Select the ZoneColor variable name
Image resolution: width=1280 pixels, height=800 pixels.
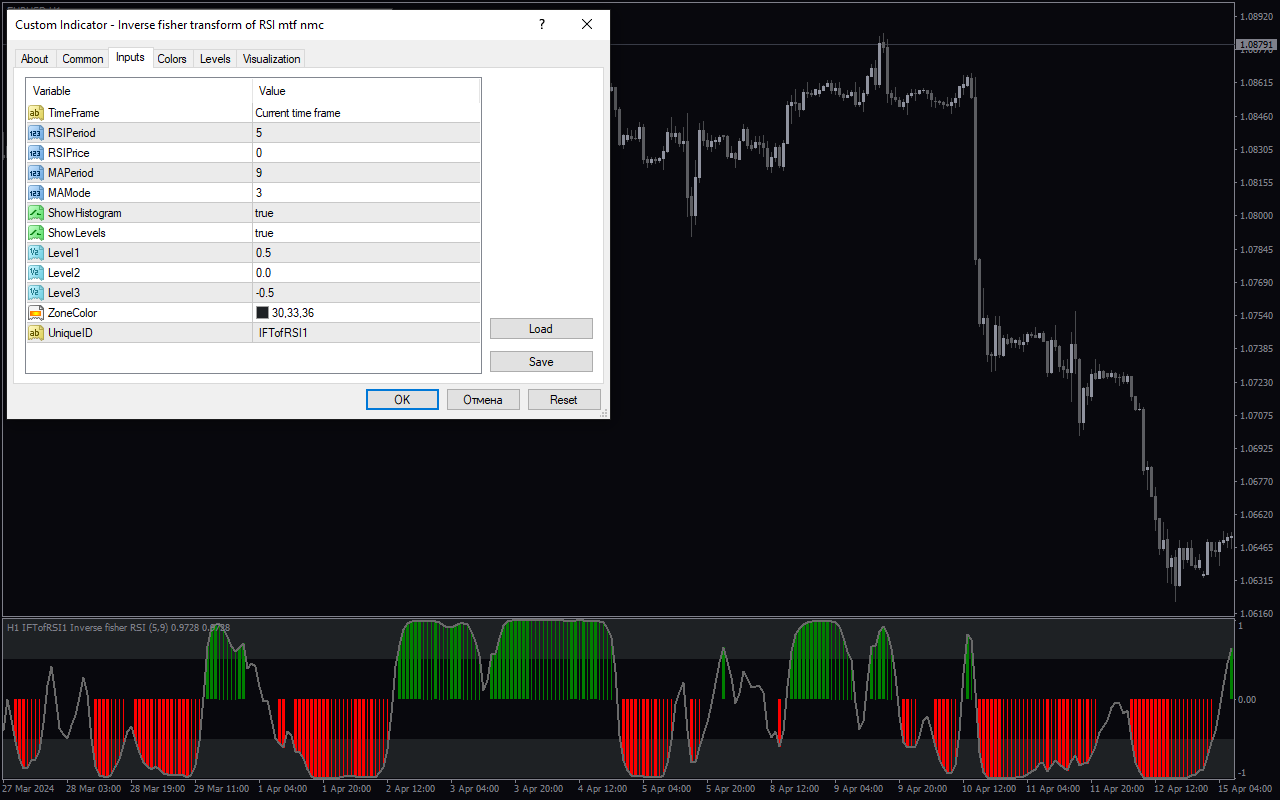(73, 313)
